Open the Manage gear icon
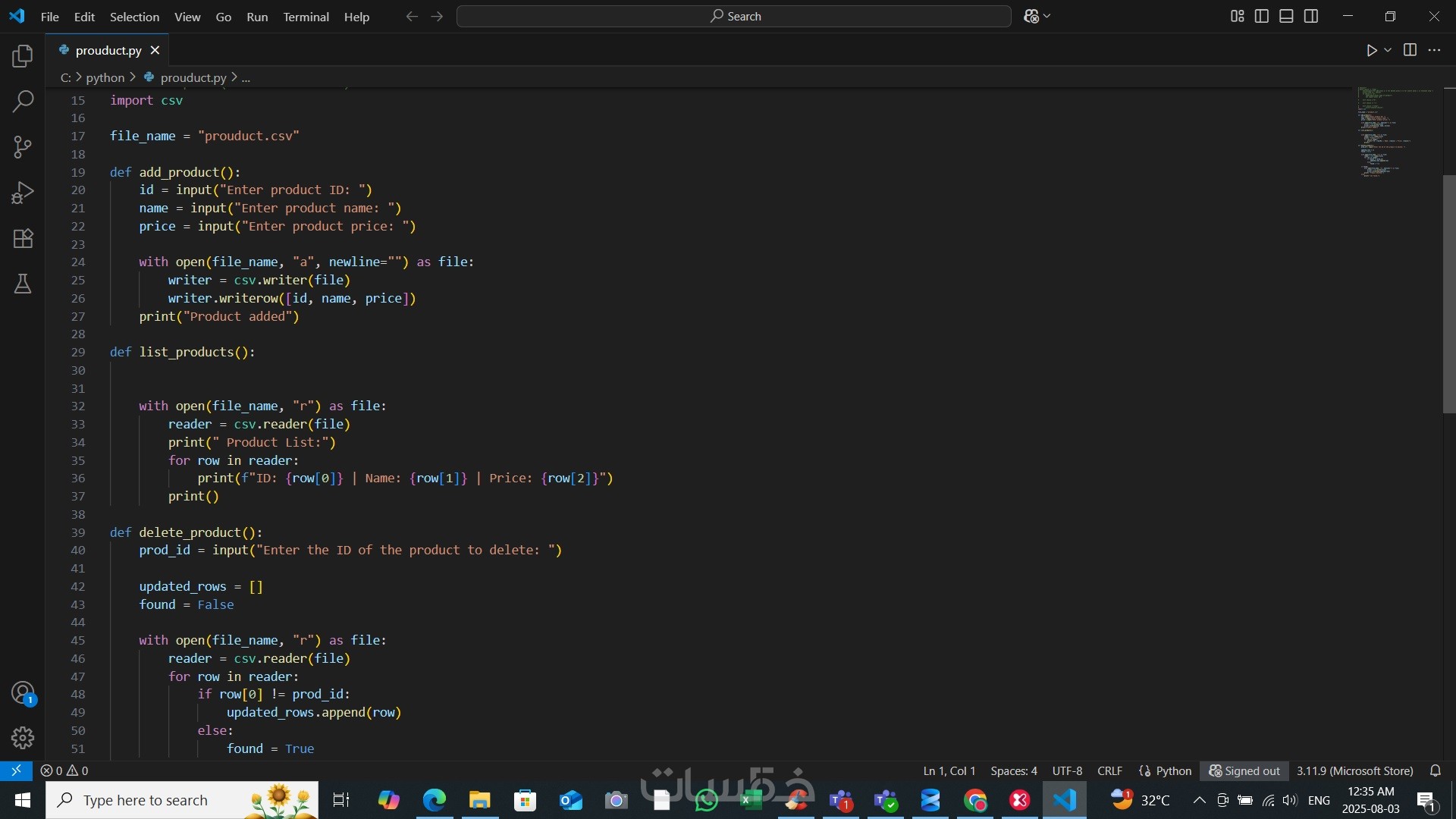Viewport: 1456px width, 819px height. click(x=23, y=738)
